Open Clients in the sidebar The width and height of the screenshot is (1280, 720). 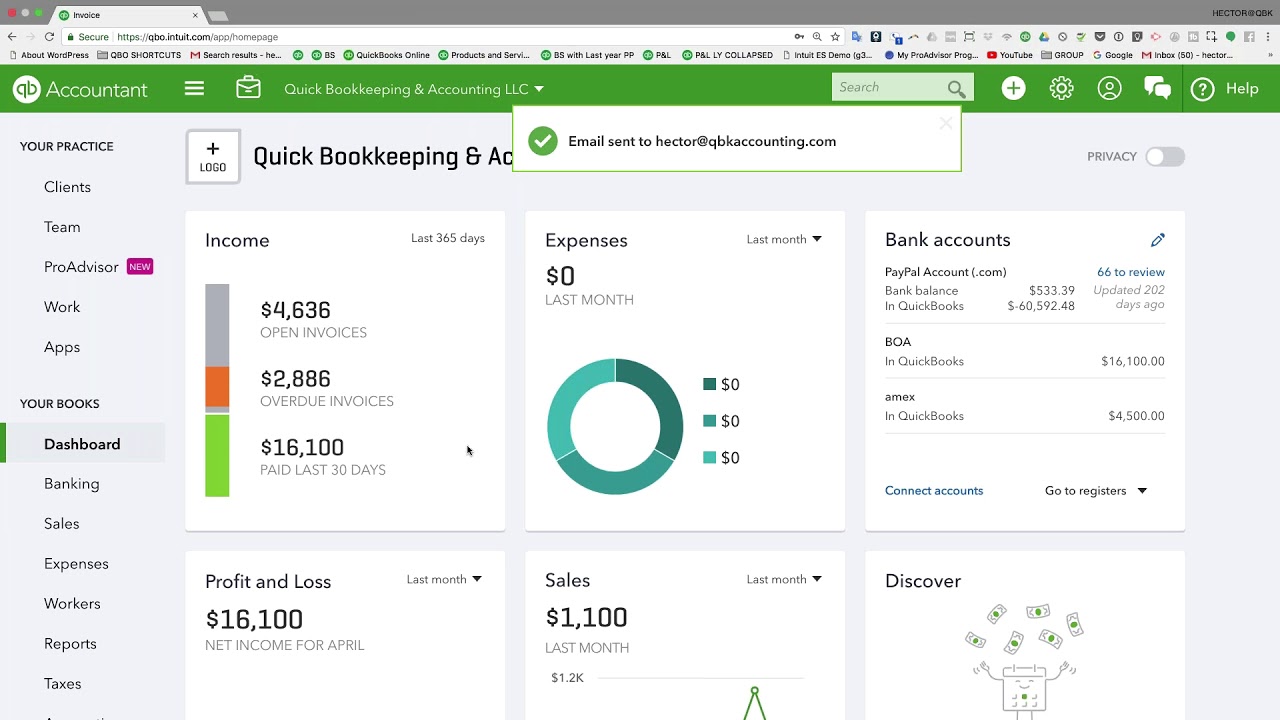point(67,187)
